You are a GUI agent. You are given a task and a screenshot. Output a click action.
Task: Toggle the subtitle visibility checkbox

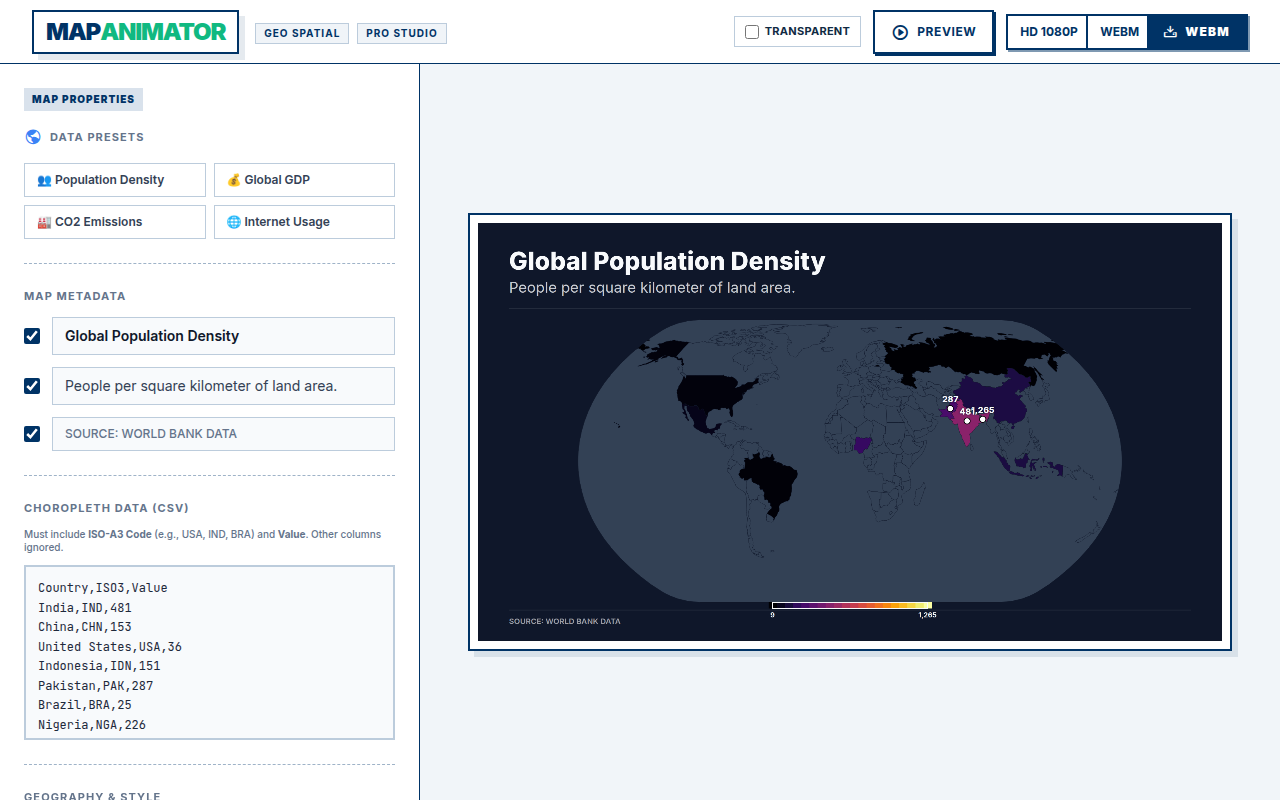[32, 386]
